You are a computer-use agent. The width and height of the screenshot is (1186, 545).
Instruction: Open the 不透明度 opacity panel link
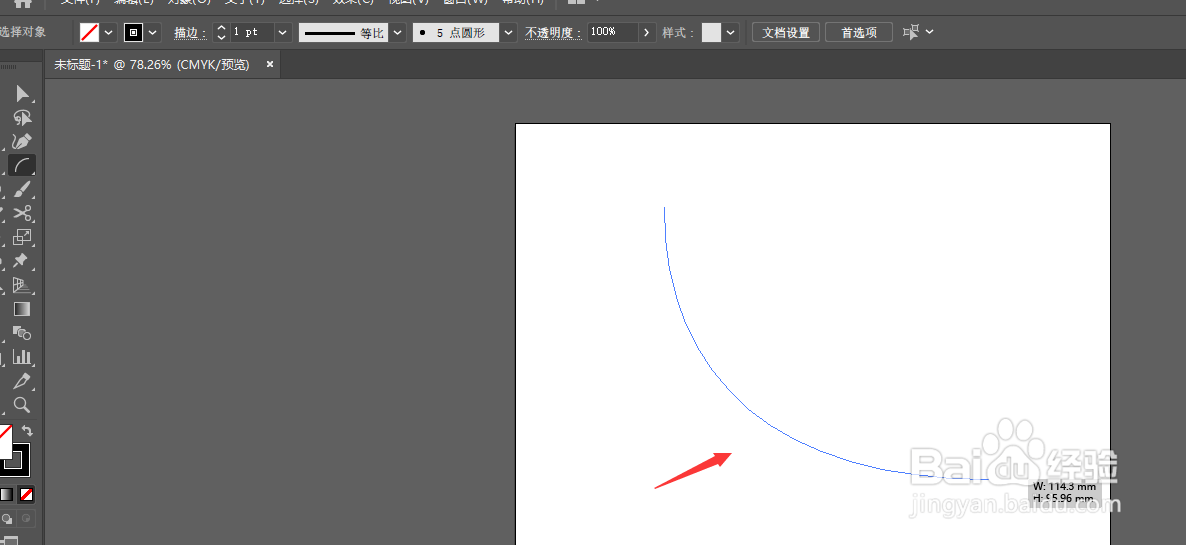(554, 33)
